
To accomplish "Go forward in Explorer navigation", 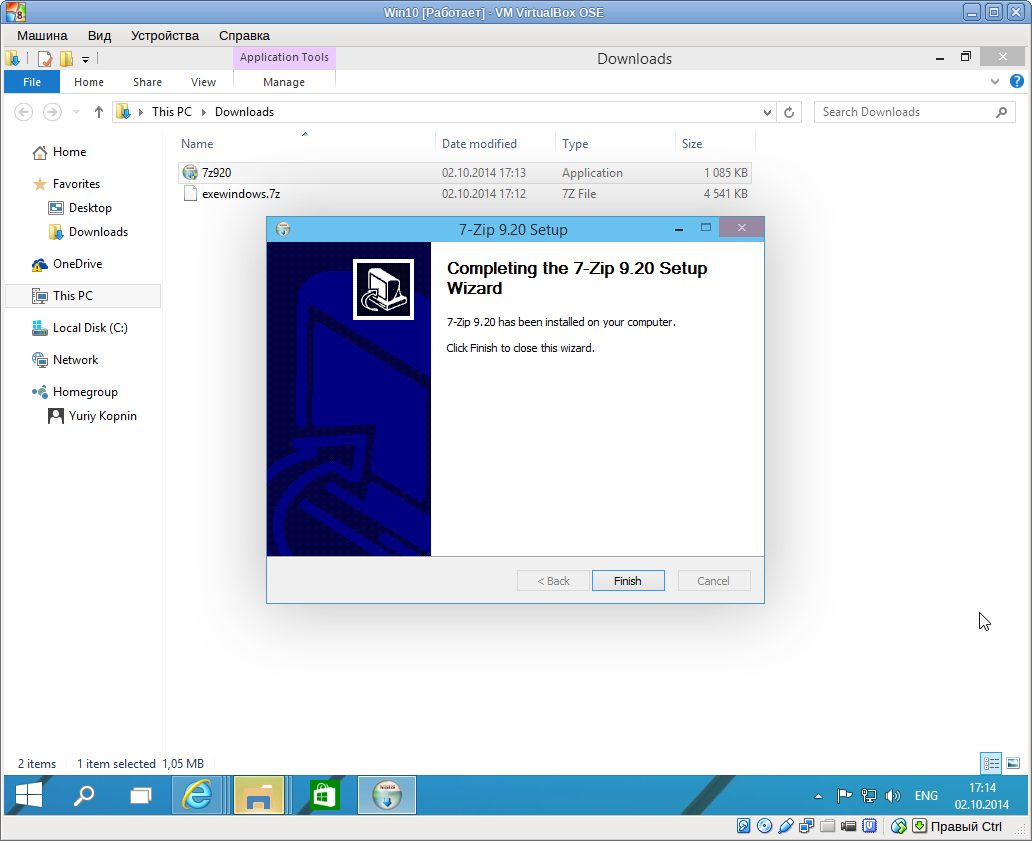I will tap(52, 112).
